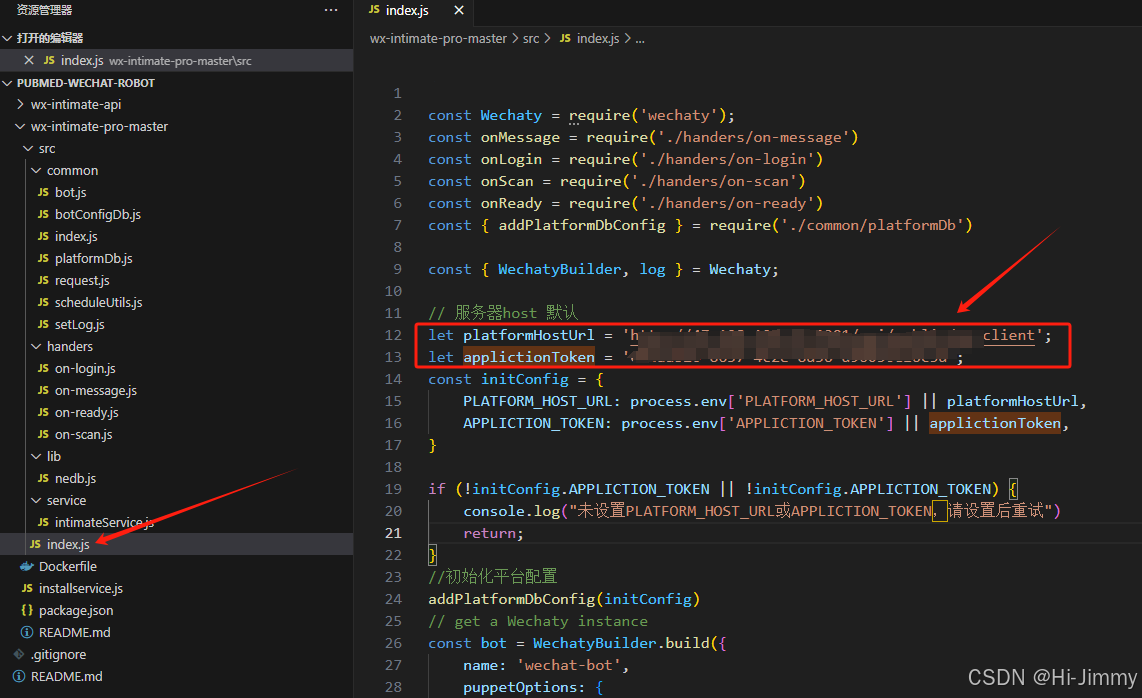
Task: Open nedb.js file
Action: pyautogui.click(x=75, y=479)
